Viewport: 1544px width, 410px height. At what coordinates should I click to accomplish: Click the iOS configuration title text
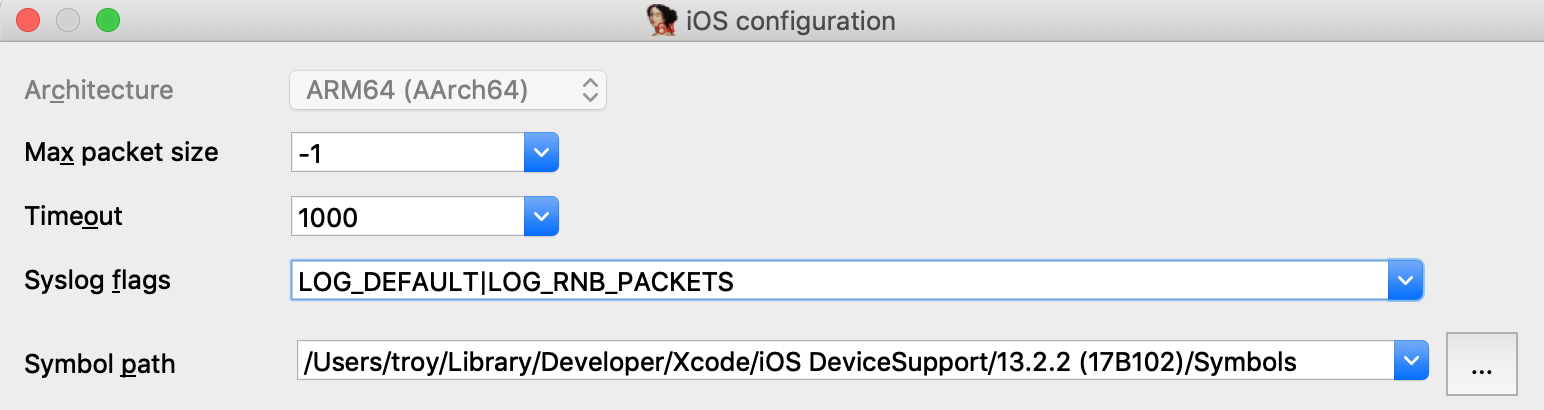790,20
